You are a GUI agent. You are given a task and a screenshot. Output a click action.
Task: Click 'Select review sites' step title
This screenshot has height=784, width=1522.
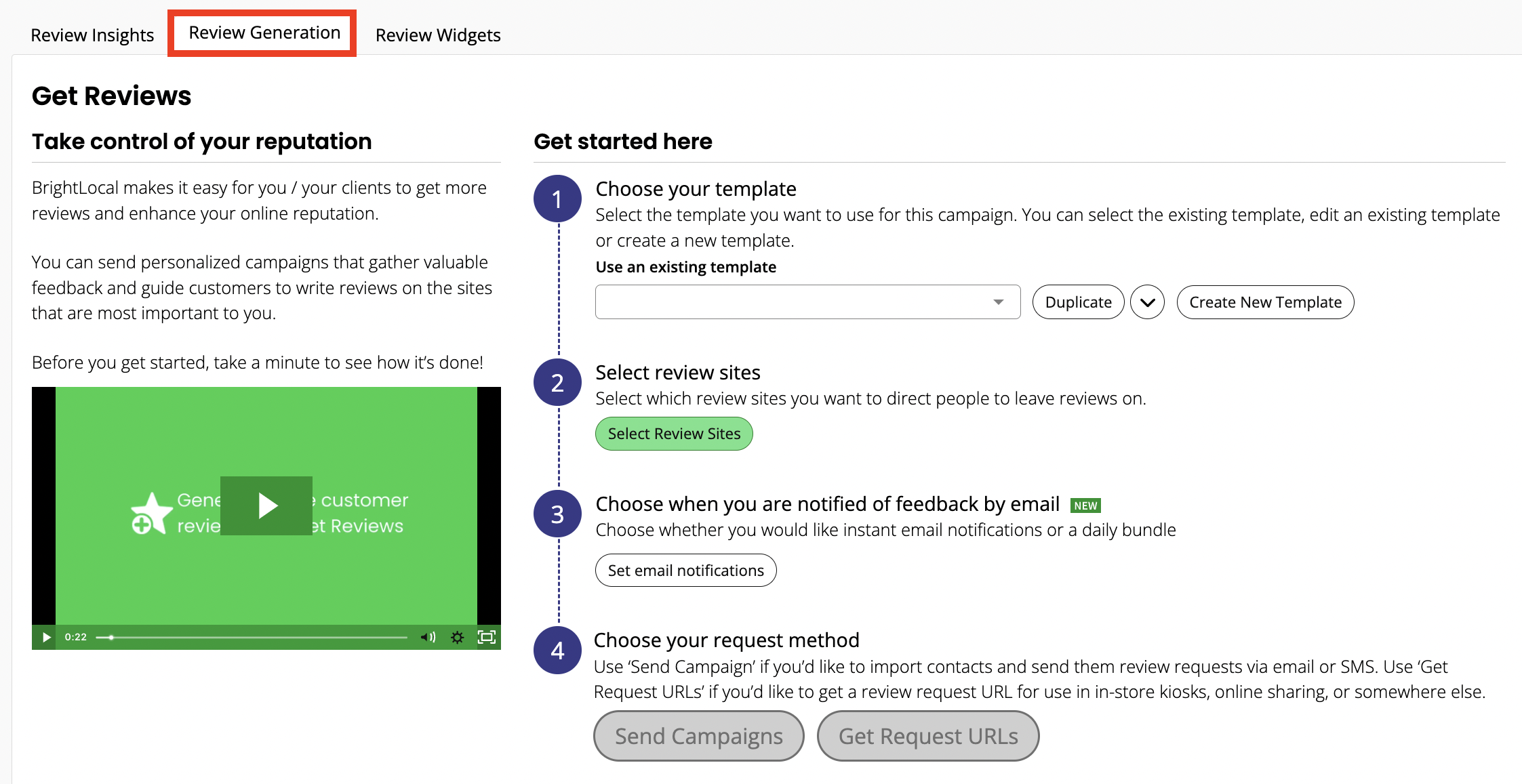click(x=678, y=373)
